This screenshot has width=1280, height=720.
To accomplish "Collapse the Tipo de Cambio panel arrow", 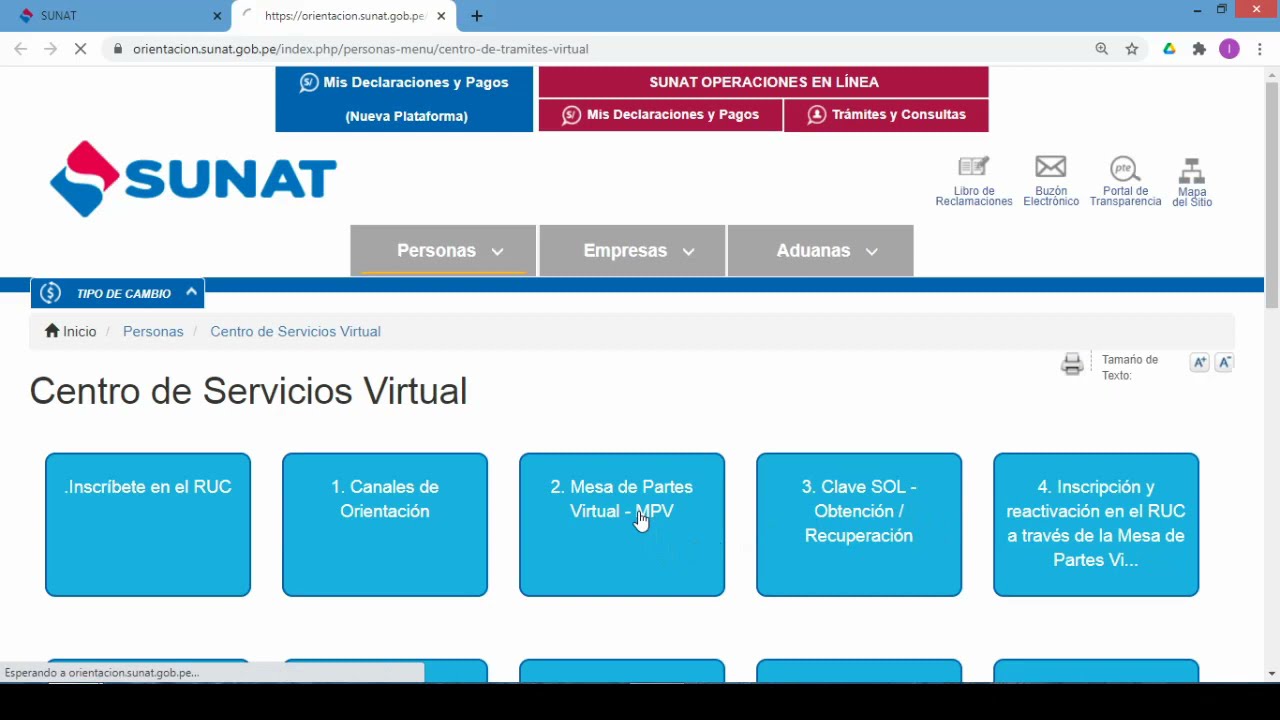I will click(191, 292).
